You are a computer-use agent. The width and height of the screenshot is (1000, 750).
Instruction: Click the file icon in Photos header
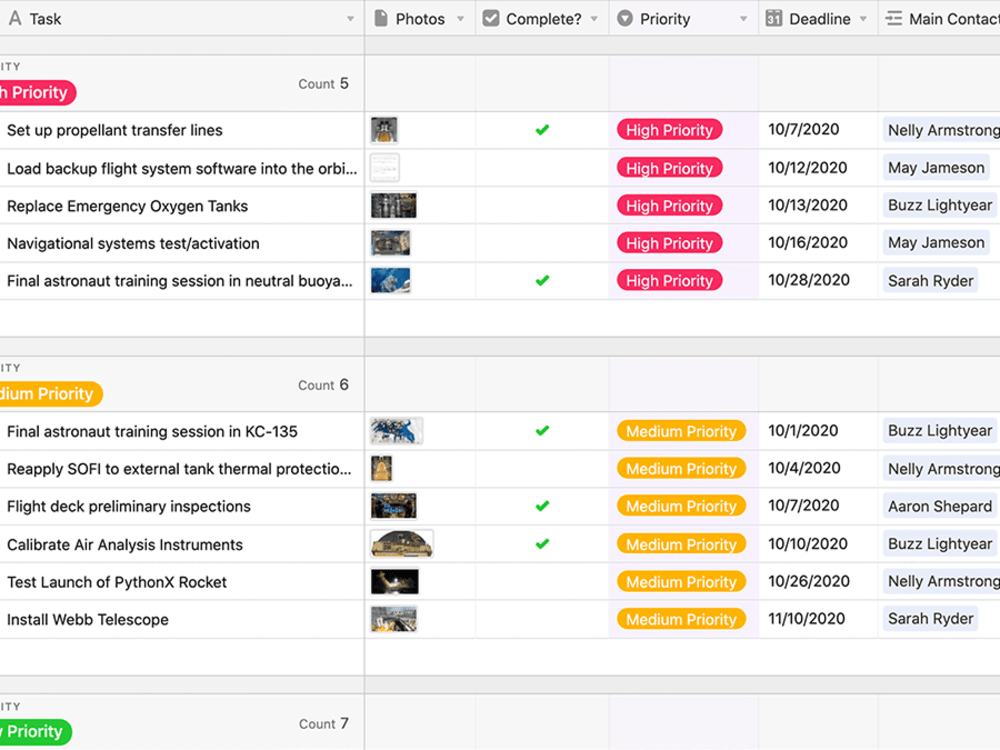pyautogui.click(x=381, y=18)
